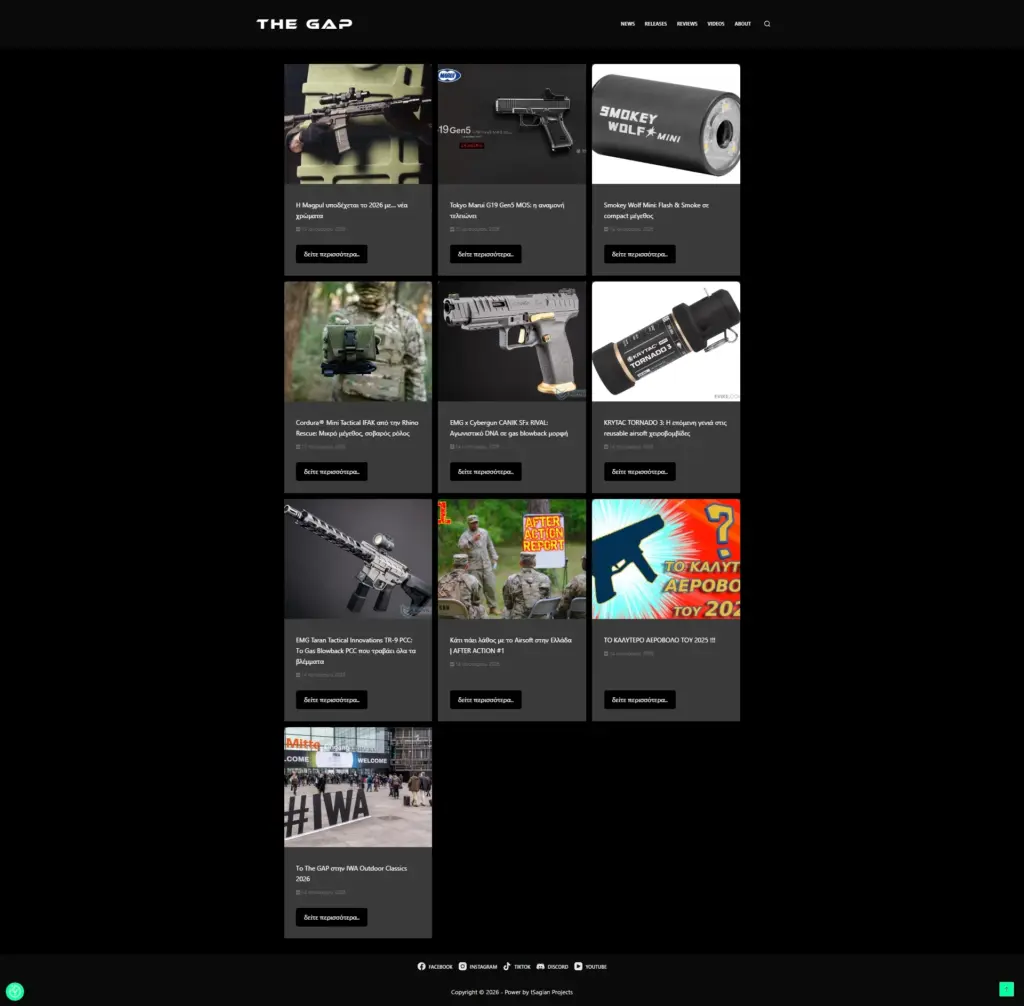Click the TikTok footer icon
The image size is (1024, 1006).
(x=507, y=967)
